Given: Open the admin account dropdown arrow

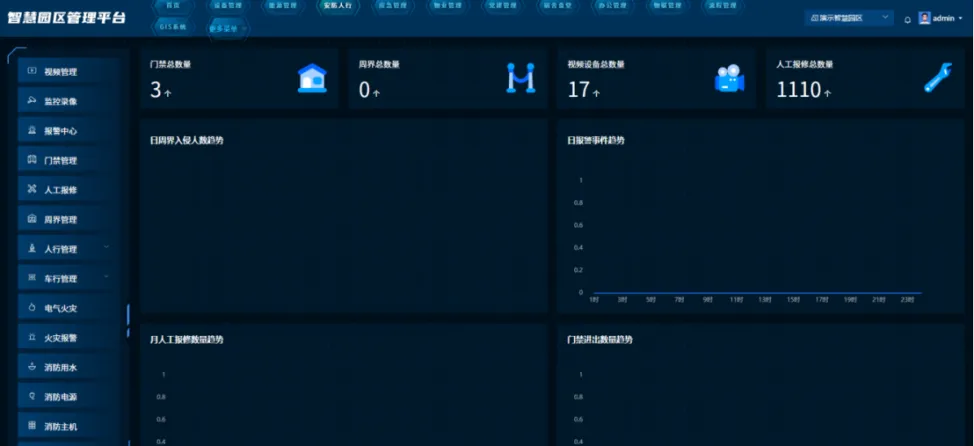Looking at the screenshot, I should [960, 19].
